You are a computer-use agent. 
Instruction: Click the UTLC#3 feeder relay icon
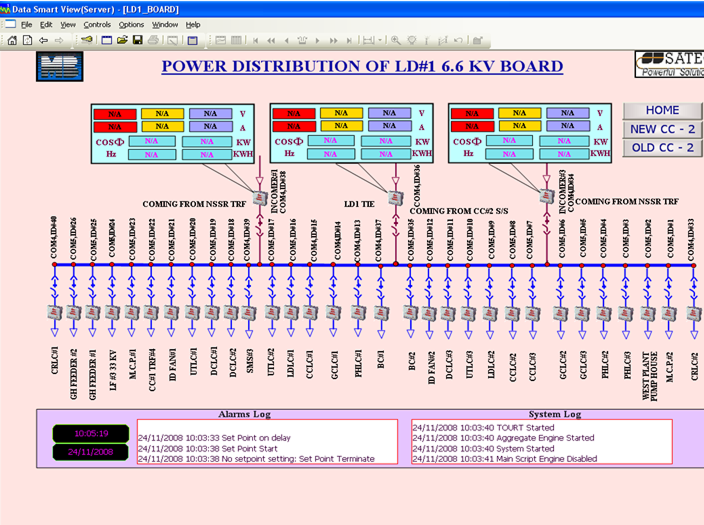point(468,313)
